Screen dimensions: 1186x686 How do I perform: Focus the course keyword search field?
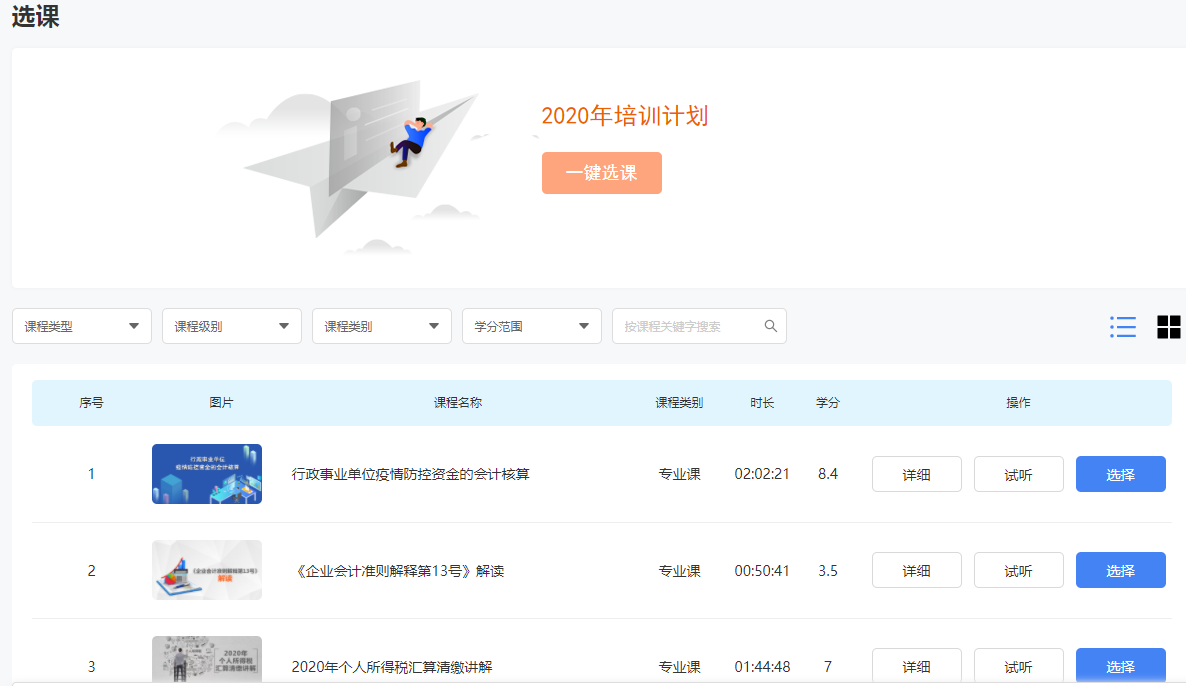(x=699, y=326)
